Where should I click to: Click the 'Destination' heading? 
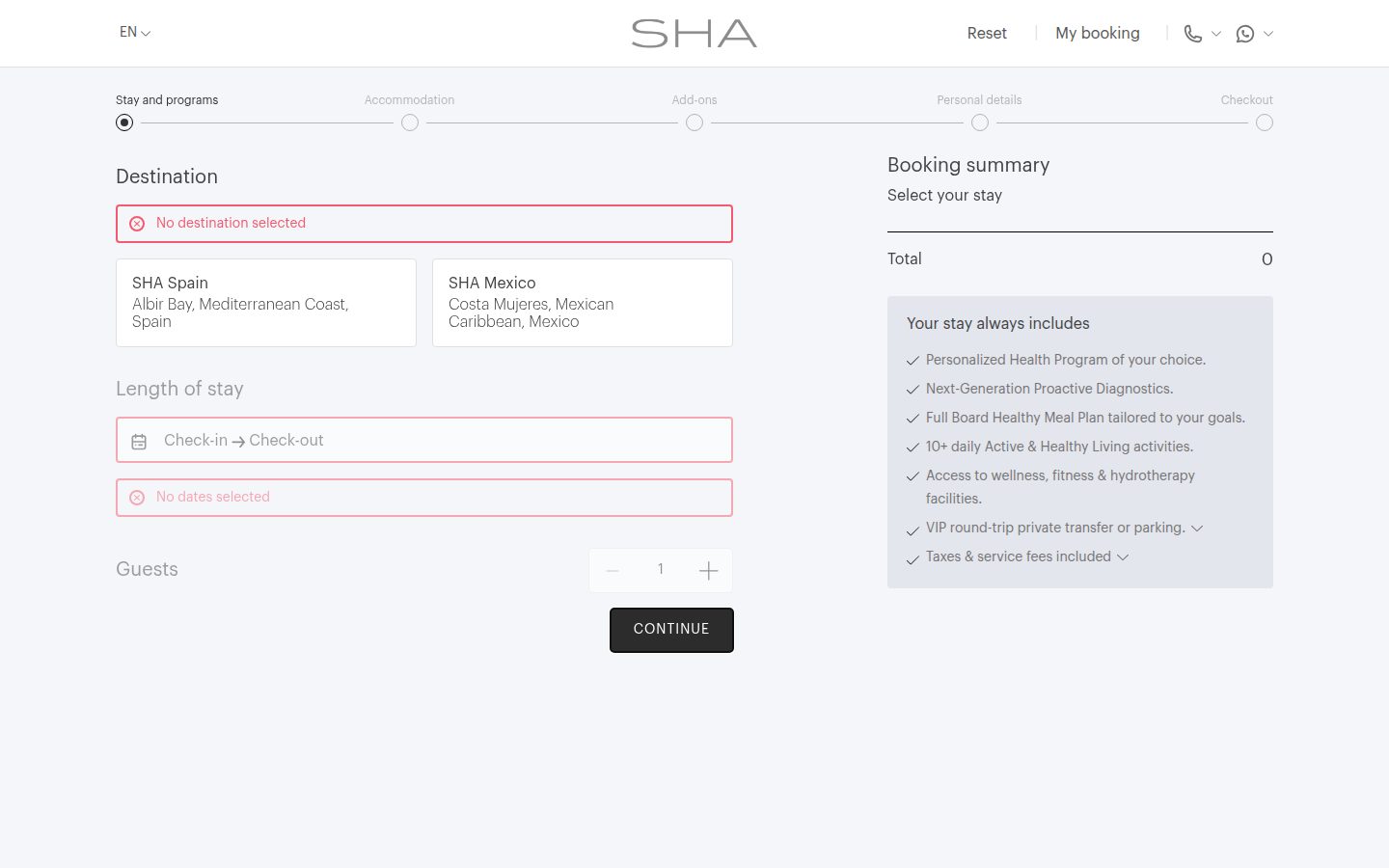point(167,176)
